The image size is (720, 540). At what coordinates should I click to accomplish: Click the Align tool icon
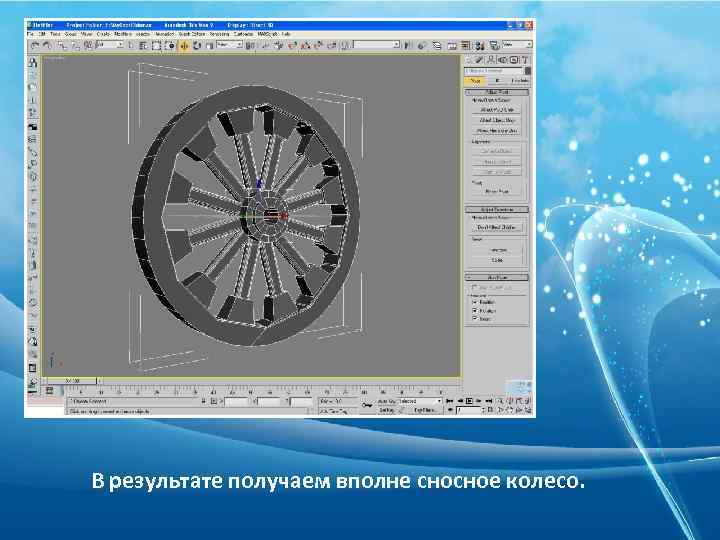[422, 45]
